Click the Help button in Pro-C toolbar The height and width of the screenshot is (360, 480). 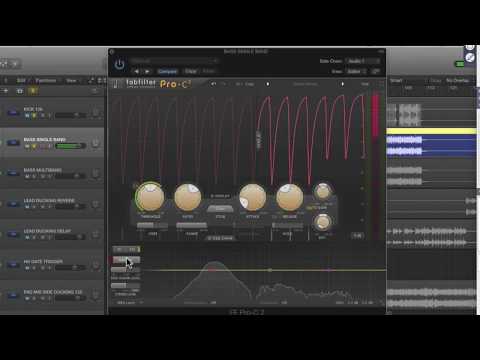(x=365, y=84)
